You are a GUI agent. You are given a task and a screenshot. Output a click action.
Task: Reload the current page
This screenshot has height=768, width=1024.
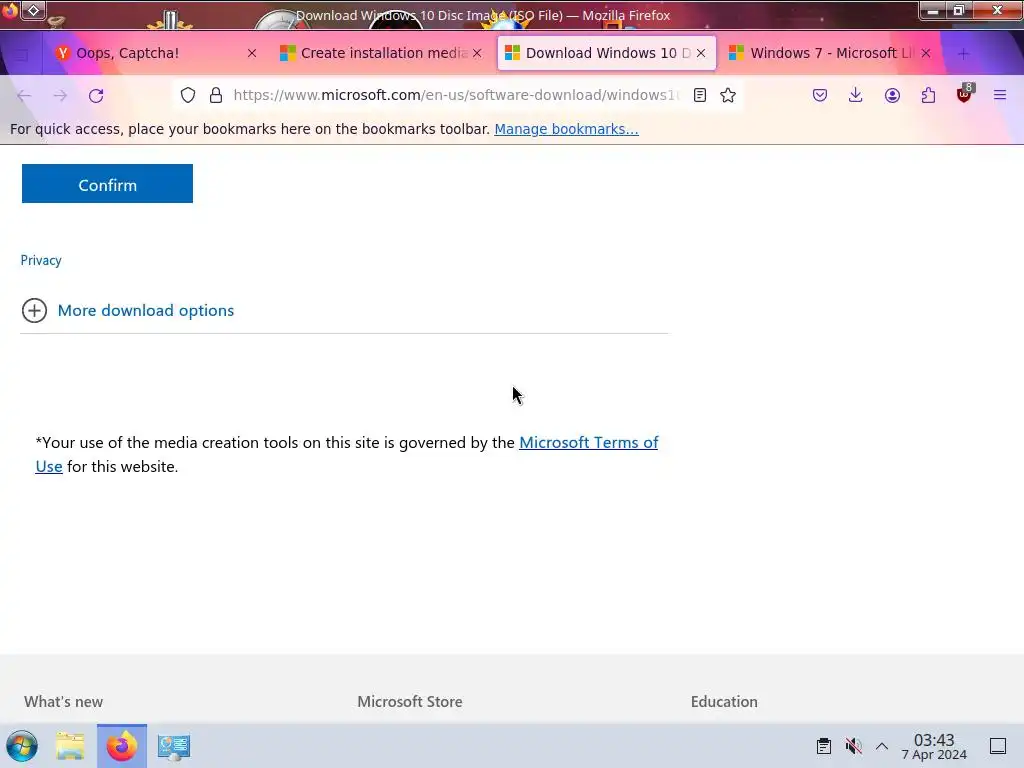[x=96, y=95]
